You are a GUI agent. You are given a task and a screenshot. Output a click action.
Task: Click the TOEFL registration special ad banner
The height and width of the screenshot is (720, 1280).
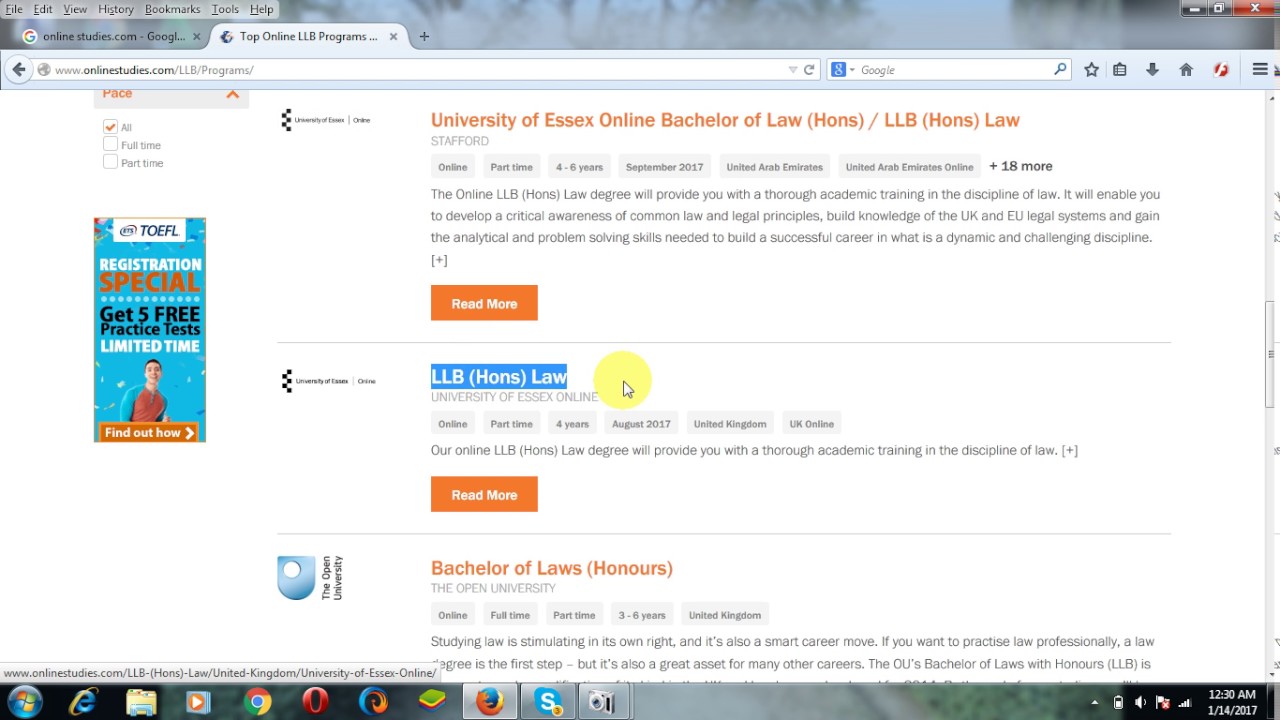coord(150,330)
